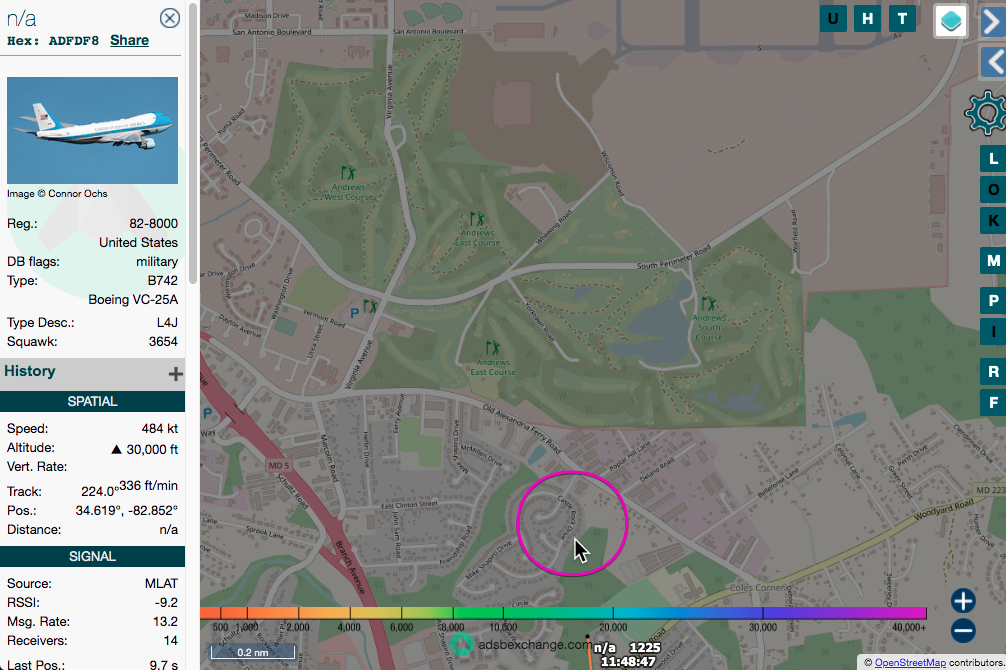This screenshot has height=670, width=1006.
Task: Click the altitude value 30,000 ft
Action: [x=152, y=450]
